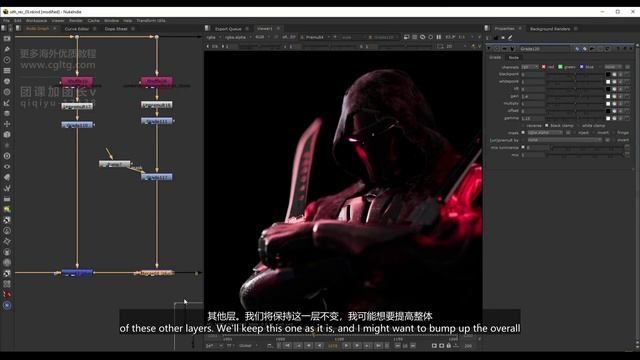
Task: Switch to the Curve Editor tab
Action: click(x=77, y=29)
